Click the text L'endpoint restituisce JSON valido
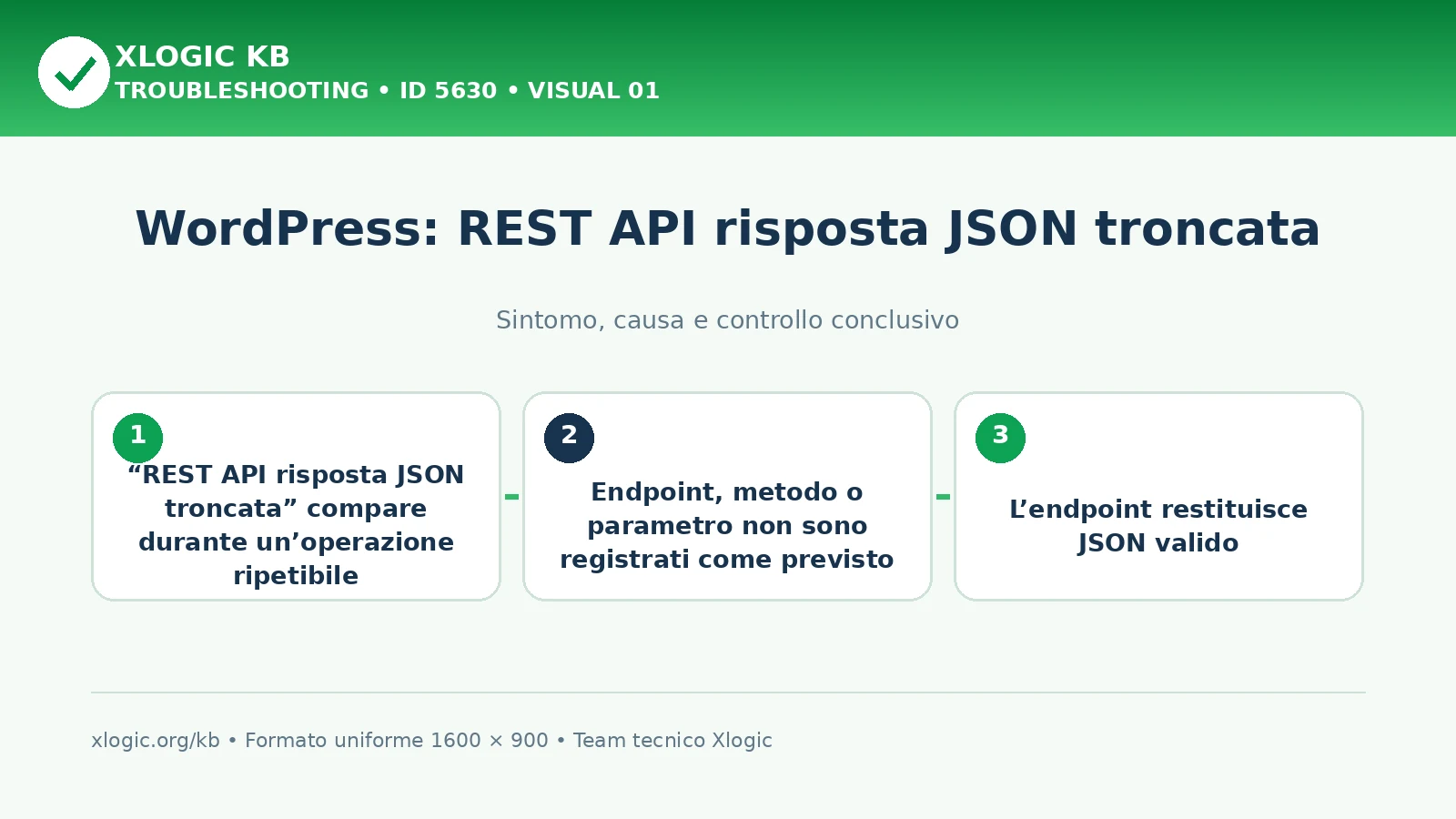This screenshot has width=1456, height=819. (1158, 526)
